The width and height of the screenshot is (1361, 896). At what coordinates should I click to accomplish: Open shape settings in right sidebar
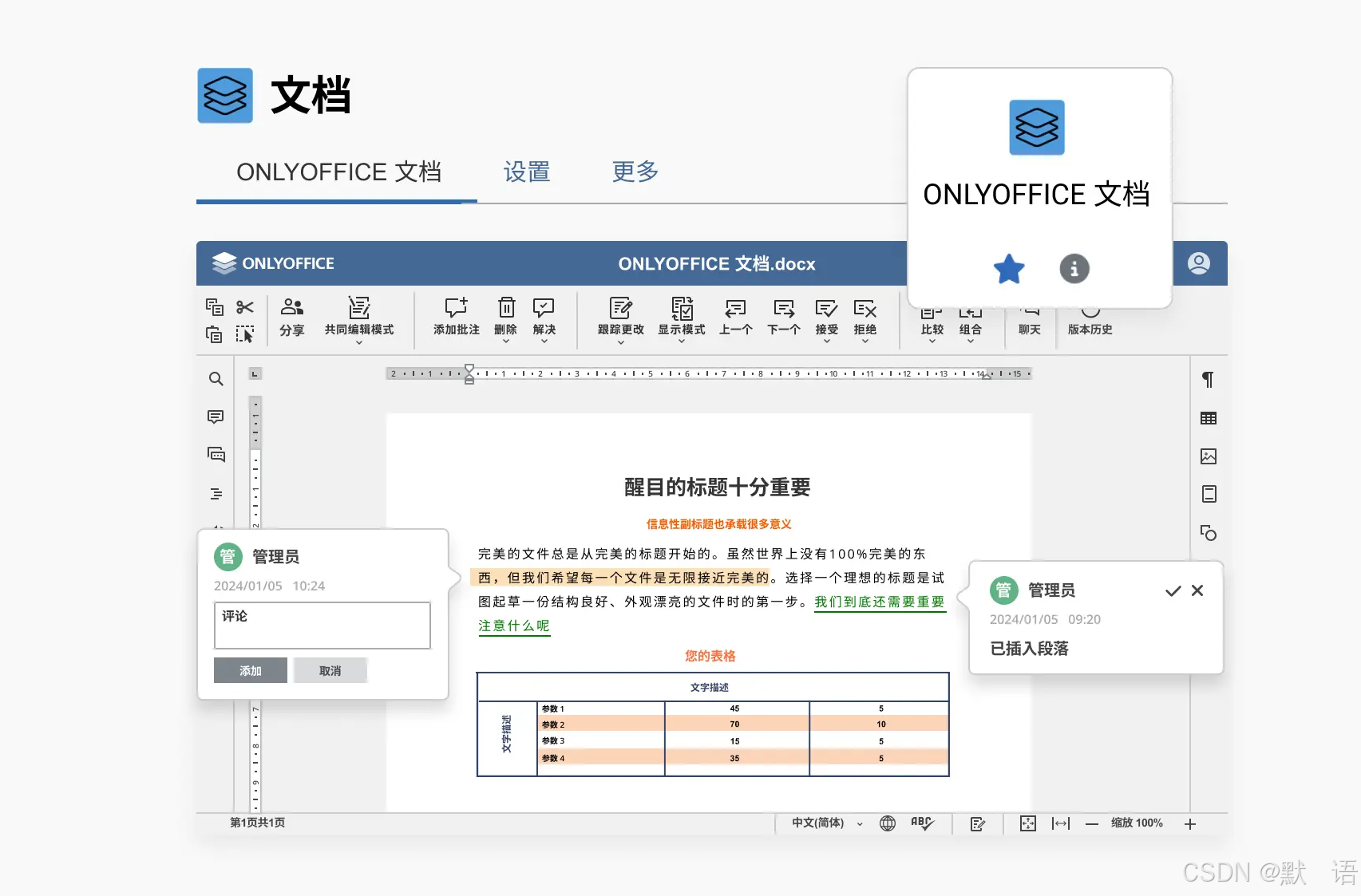[1209, 532]
